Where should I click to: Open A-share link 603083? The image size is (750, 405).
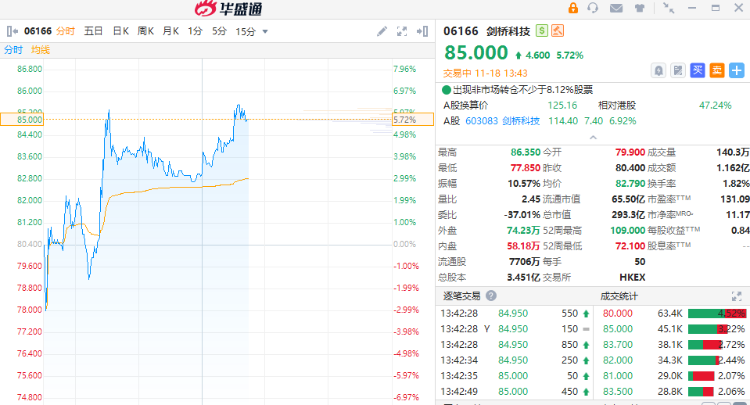click(481, 121)
